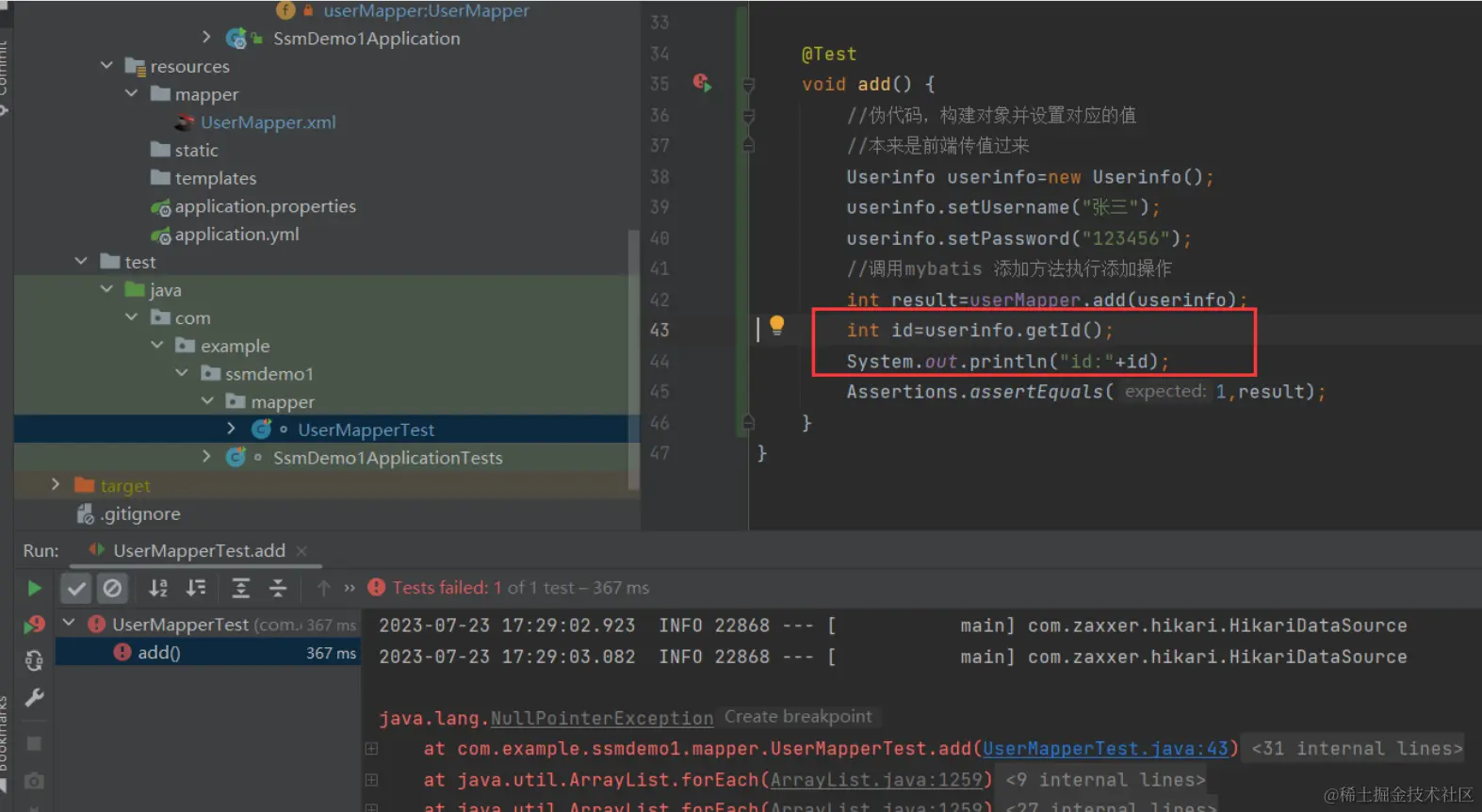Viewport: 1482px width, 812px height.
Task: Go to previous failed test arrow
Action: pos(324,589)
